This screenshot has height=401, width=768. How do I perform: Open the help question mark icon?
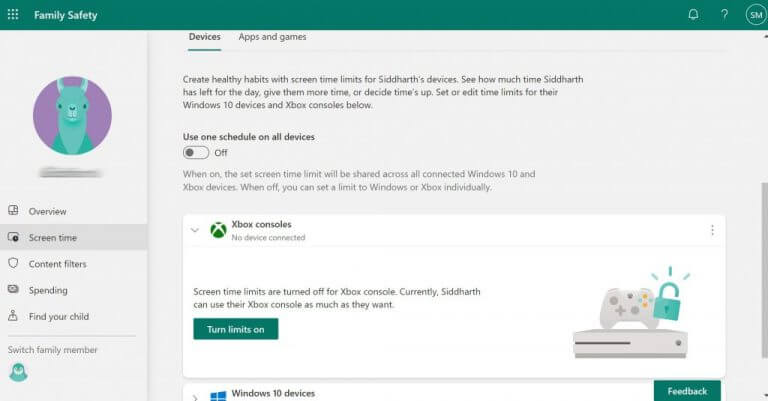coord(724,15)
